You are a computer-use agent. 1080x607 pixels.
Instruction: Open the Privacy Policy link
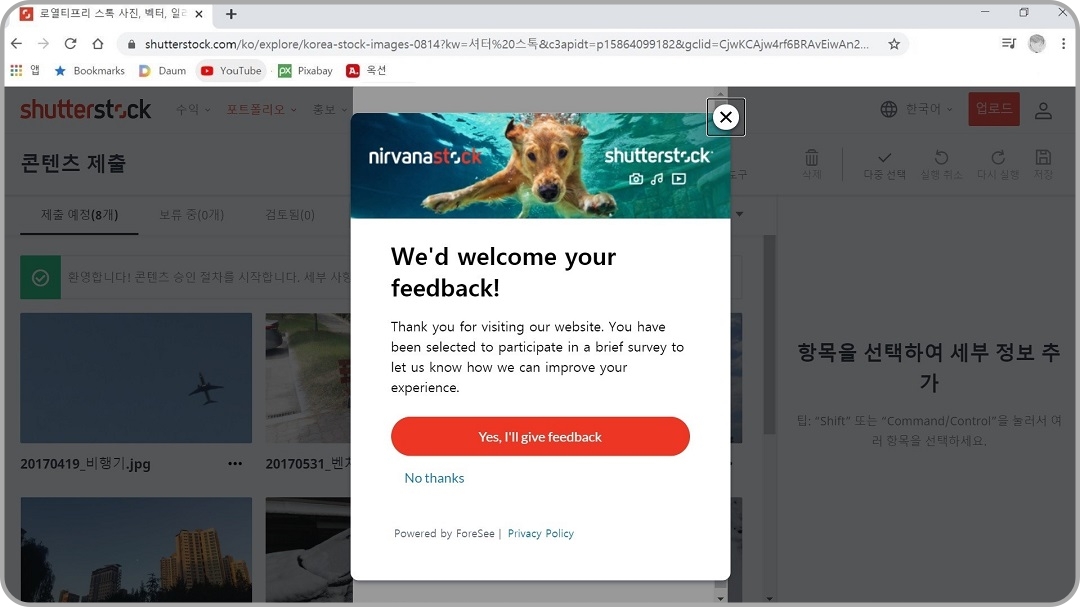pos(541,533)
